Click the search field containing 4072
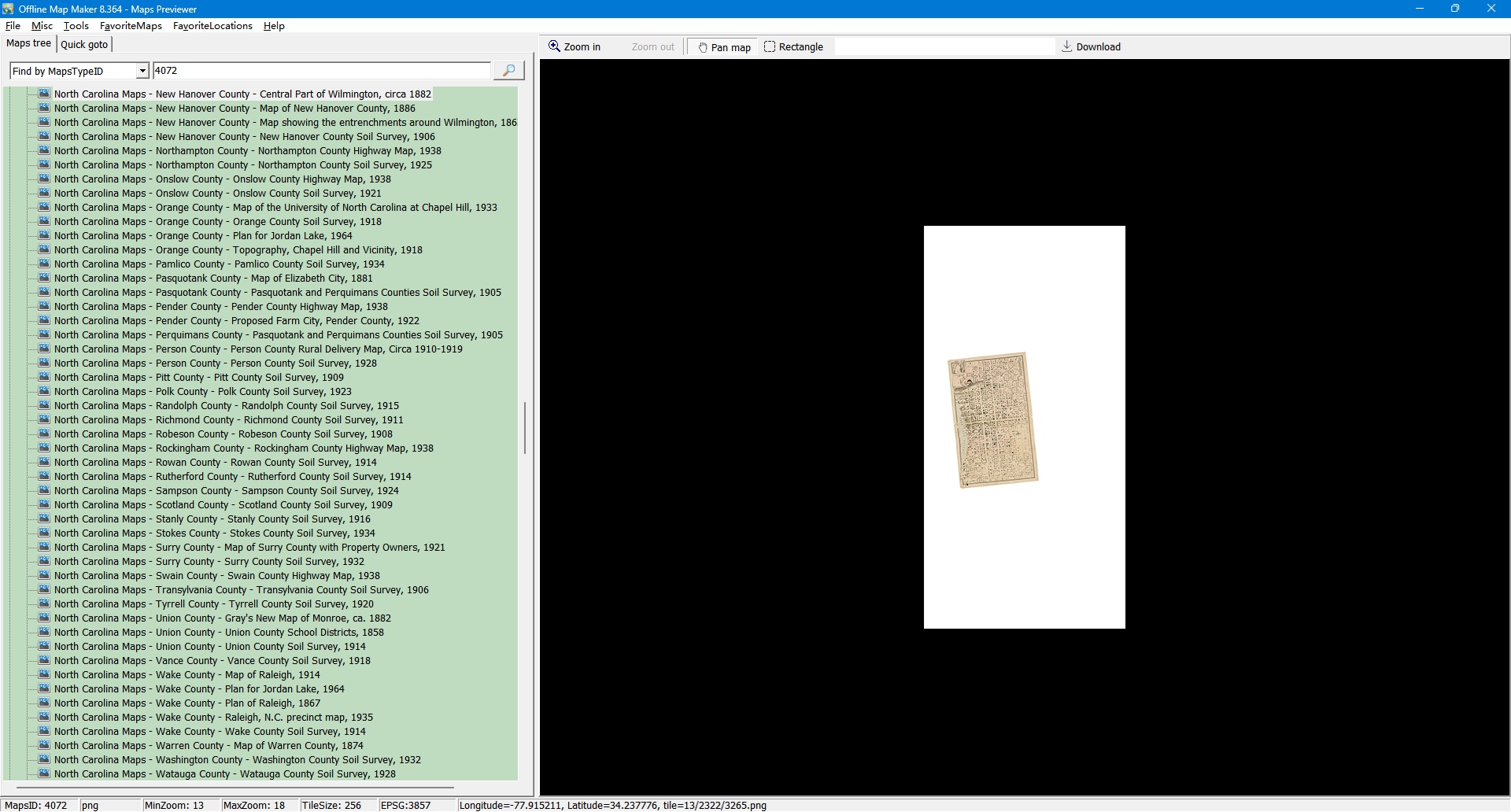Screen dimensions: 1511x812 coord(321,71)
